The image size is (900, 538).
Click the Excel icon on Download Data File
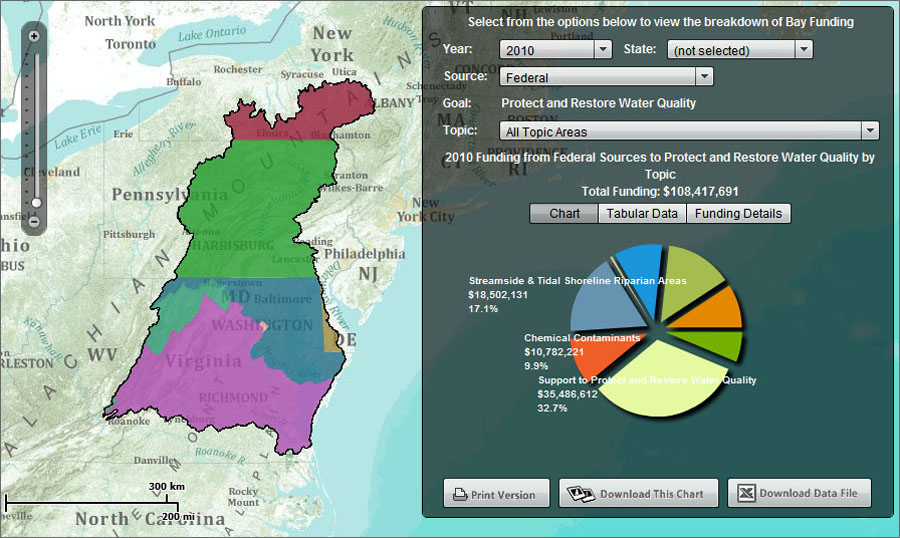tap(746, 493)
